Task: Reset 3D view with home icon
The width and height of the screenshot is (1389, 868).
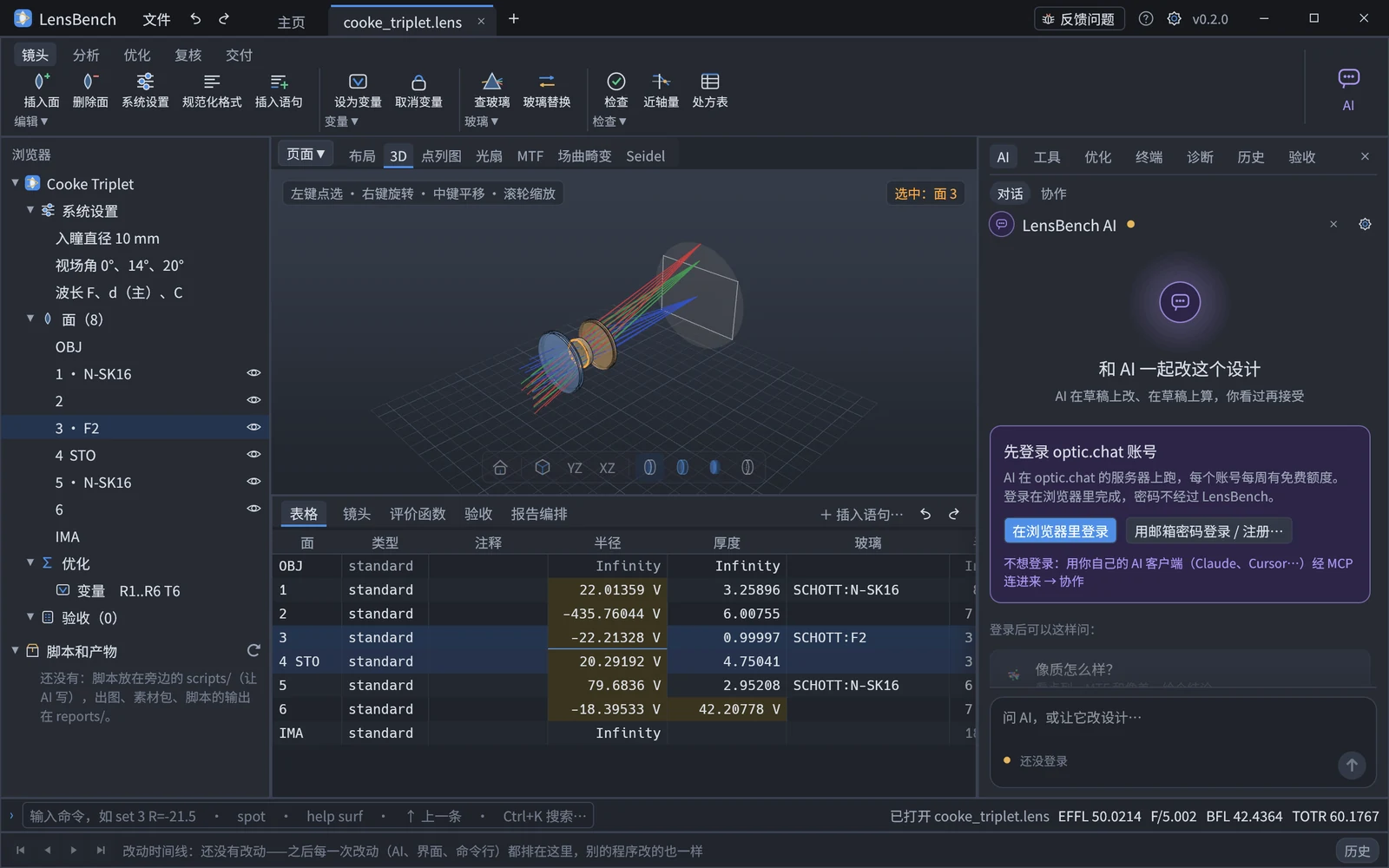Action: click(500, 467)
